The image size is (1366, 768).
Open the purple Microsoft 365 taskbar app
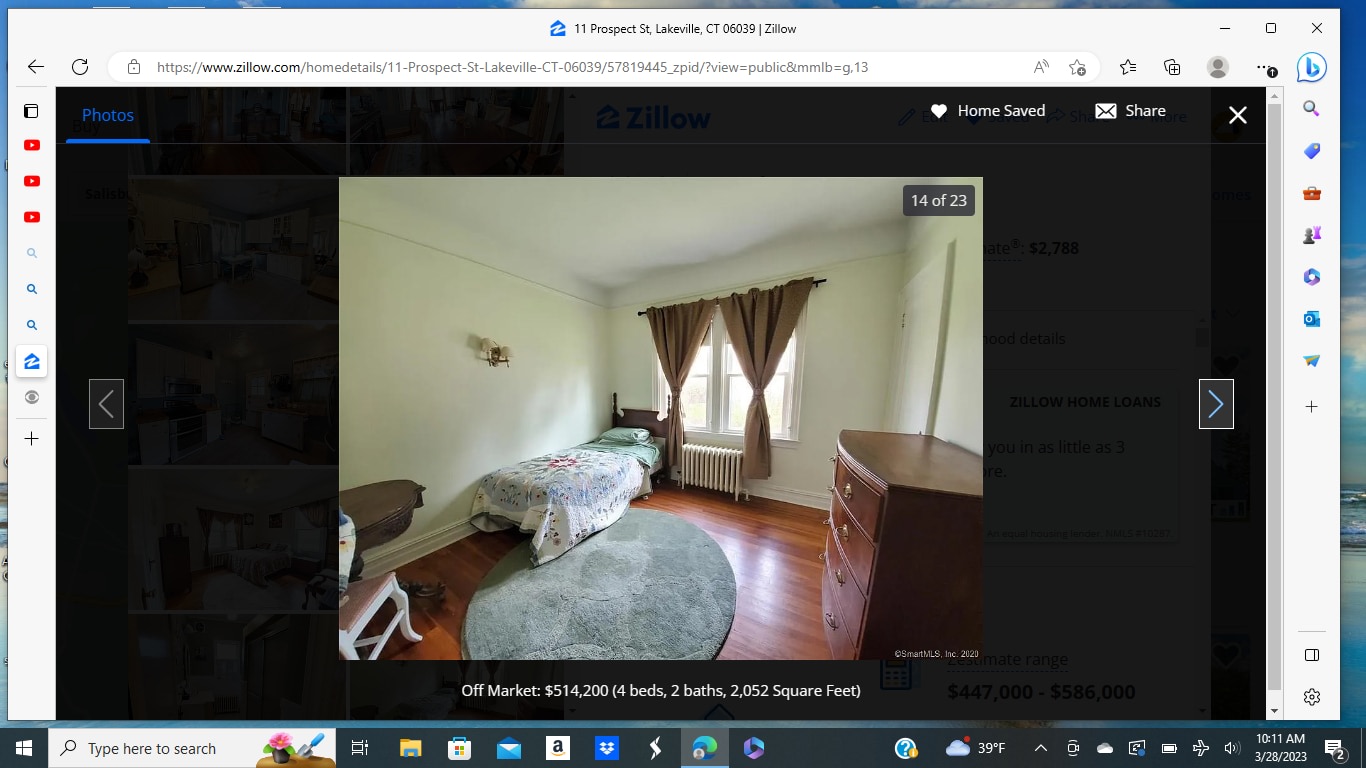[753, 748]
